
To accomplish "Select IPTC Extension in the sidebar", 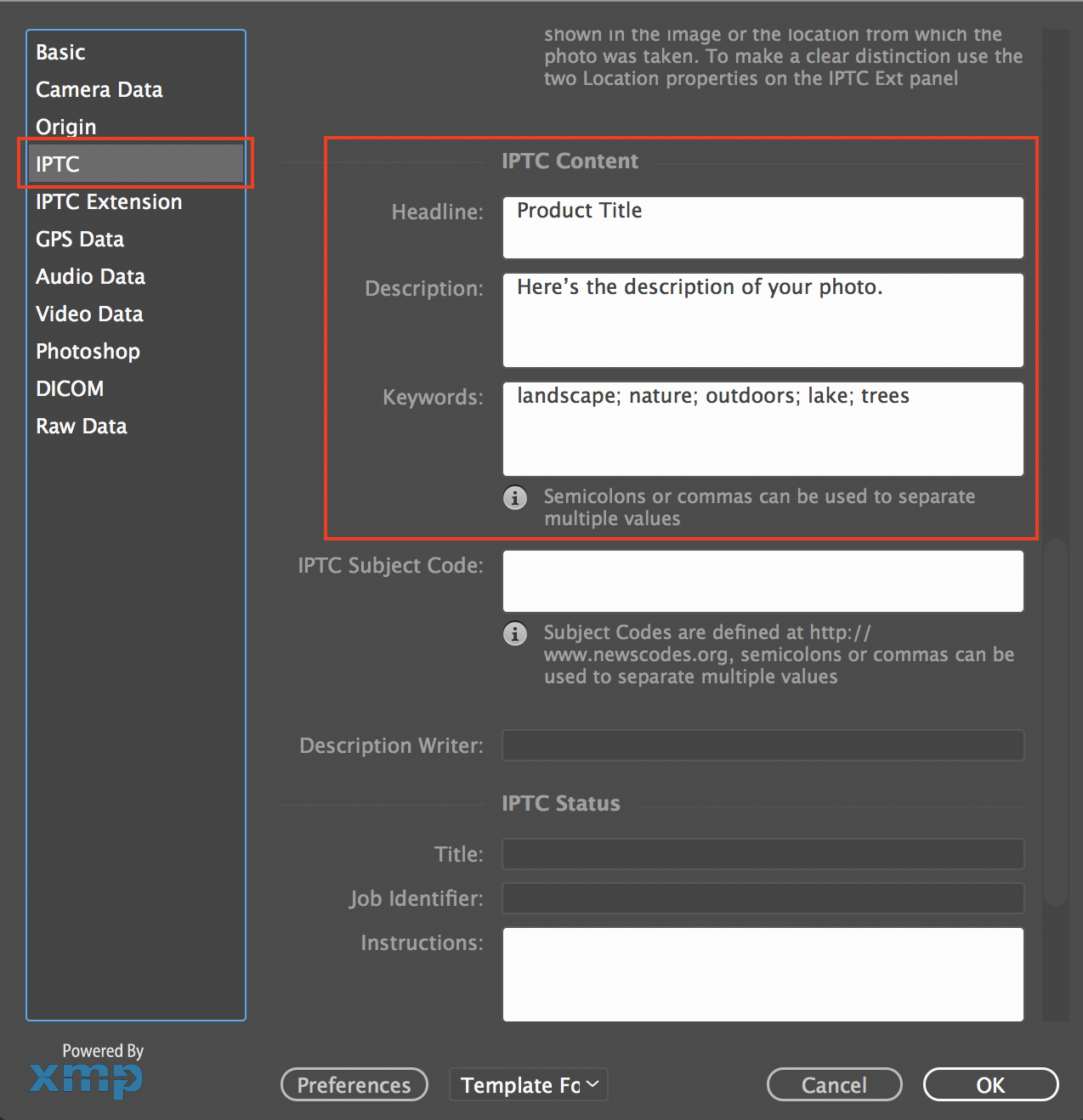I will (x=109, y=201).
